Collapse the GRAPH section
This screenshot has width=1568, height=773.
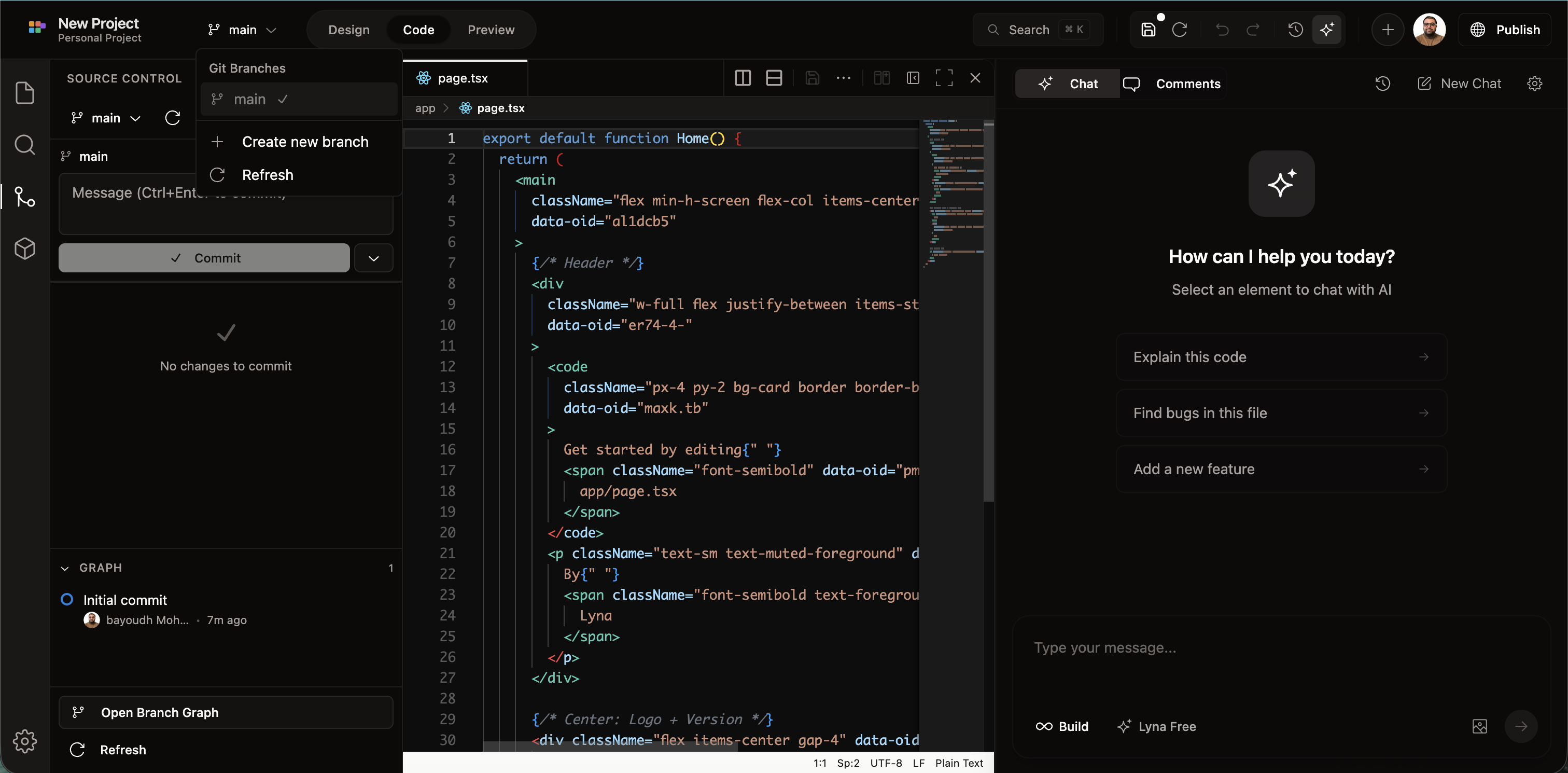tap(65, 568)
